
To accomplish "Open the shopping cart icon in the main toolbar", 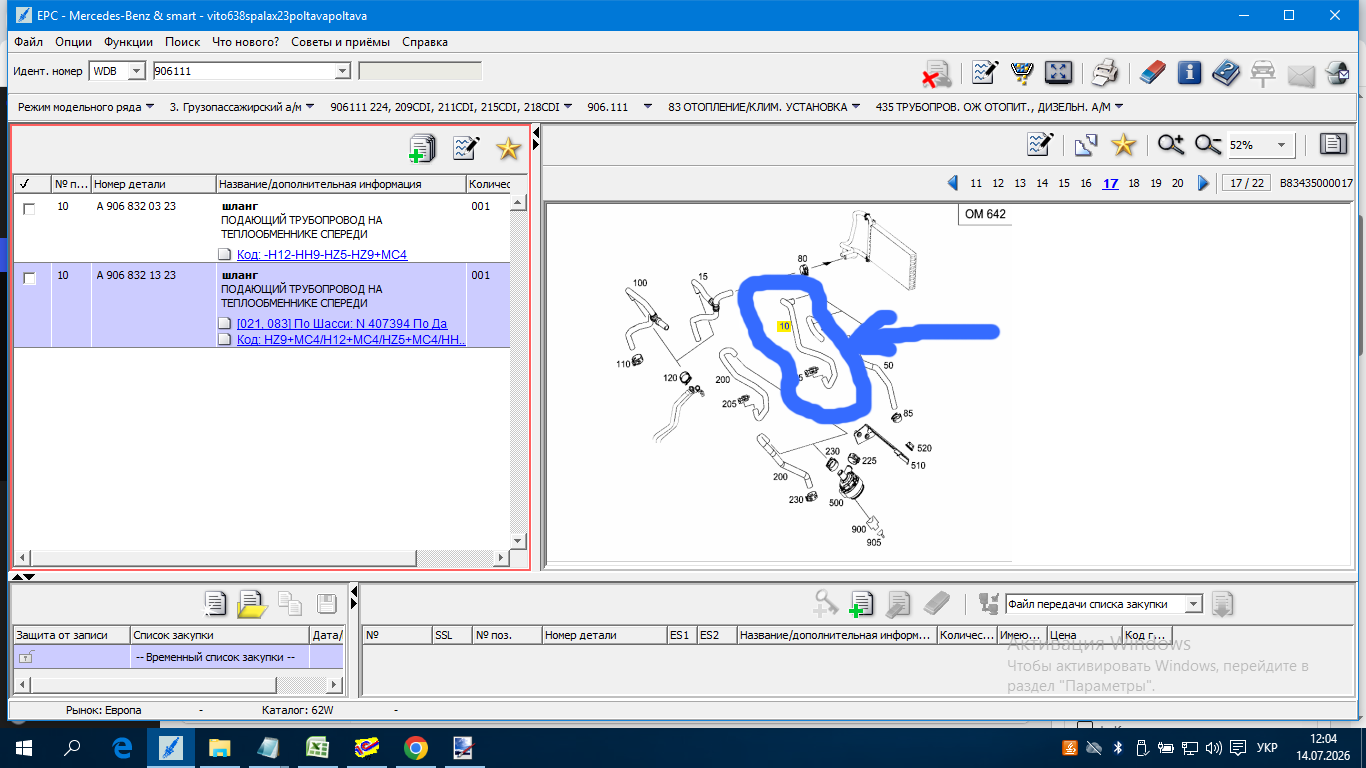I will point(1022,72).
